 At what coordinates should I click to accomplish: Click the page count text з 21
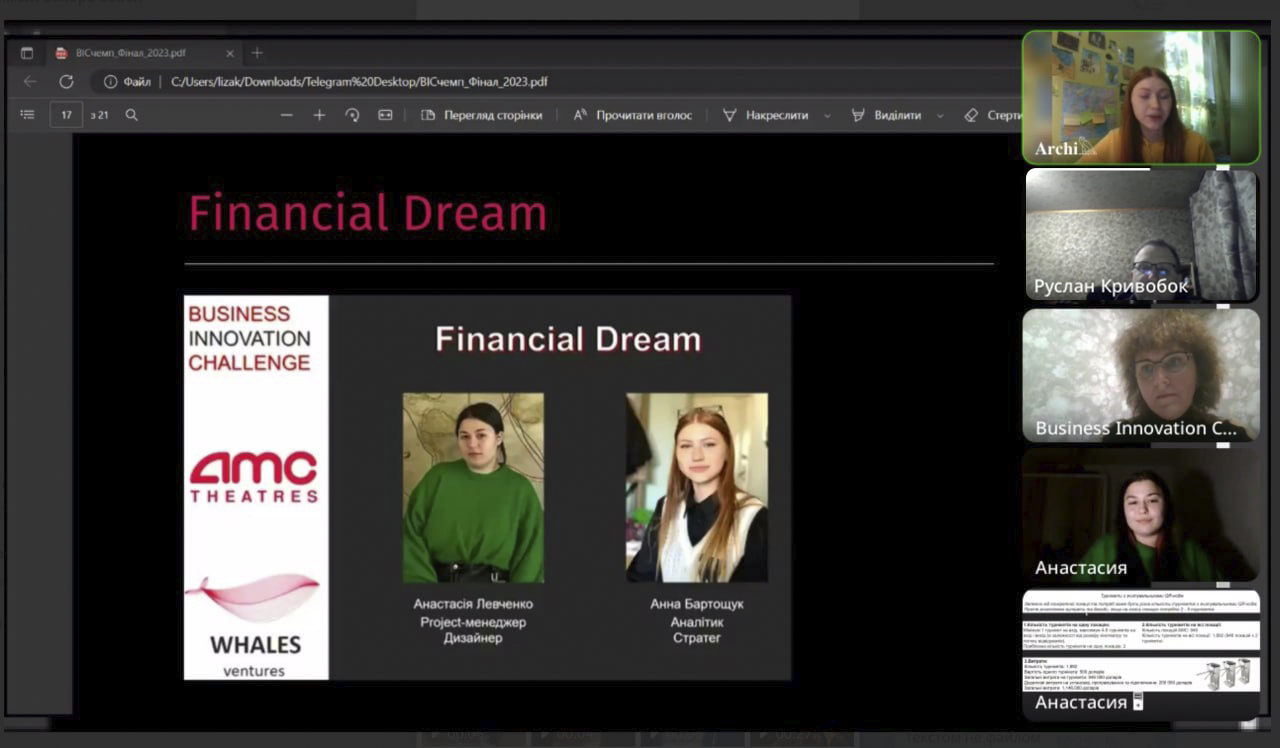(x=99, y=115)
